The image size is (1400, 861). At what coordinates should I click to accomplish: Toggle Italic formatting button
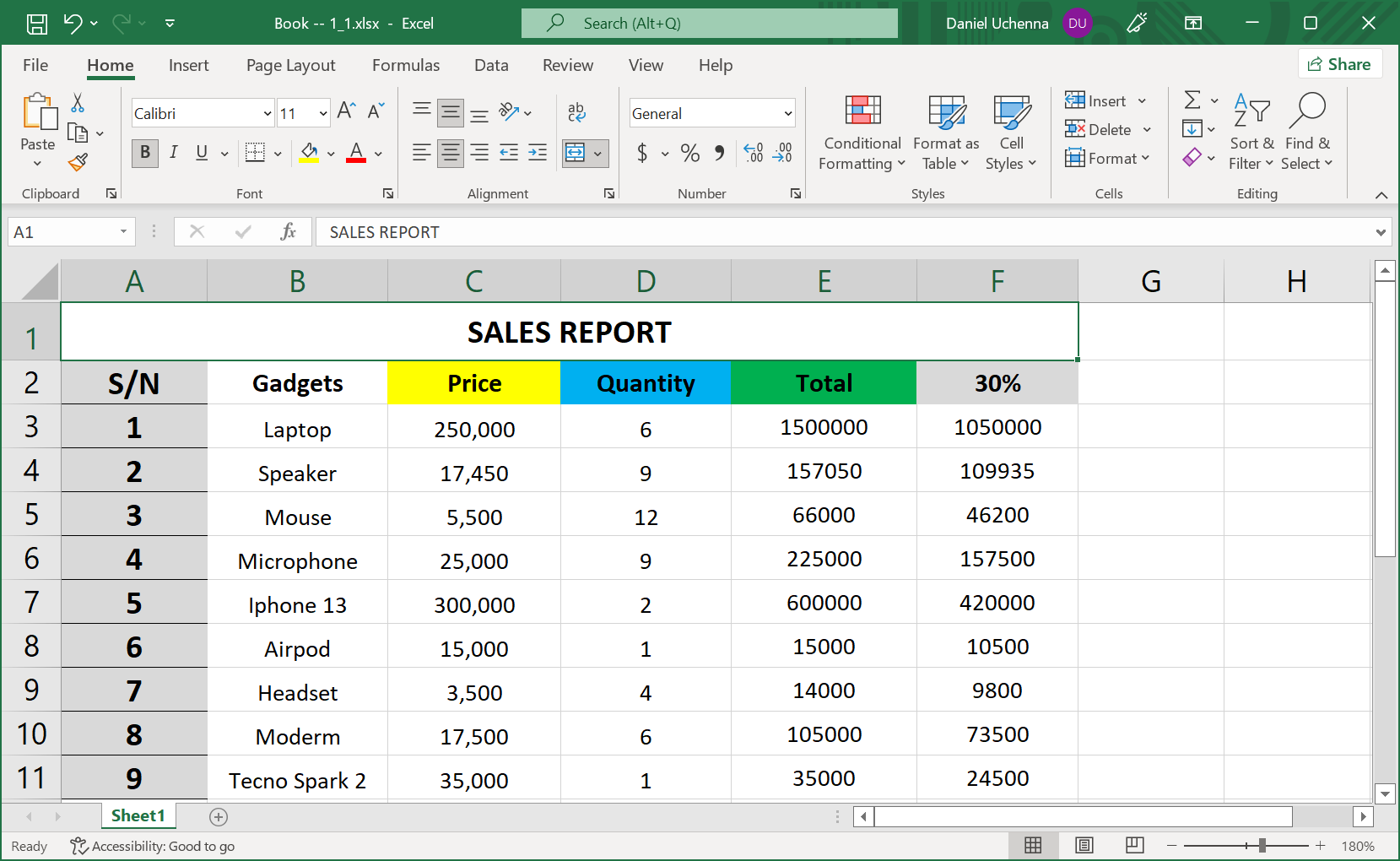[x=173, y=153]
